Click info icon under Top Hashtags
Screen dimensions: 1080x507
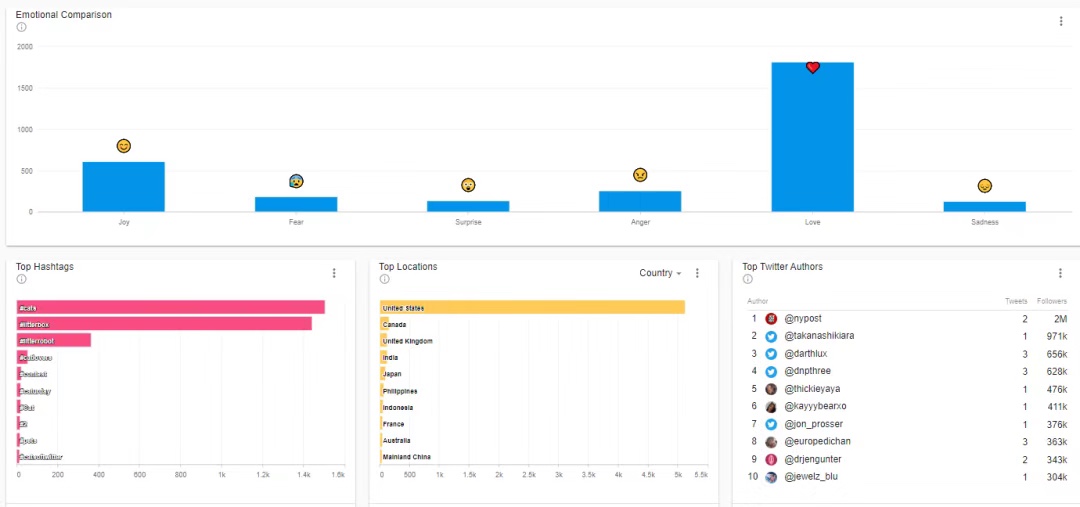point(21,280)
